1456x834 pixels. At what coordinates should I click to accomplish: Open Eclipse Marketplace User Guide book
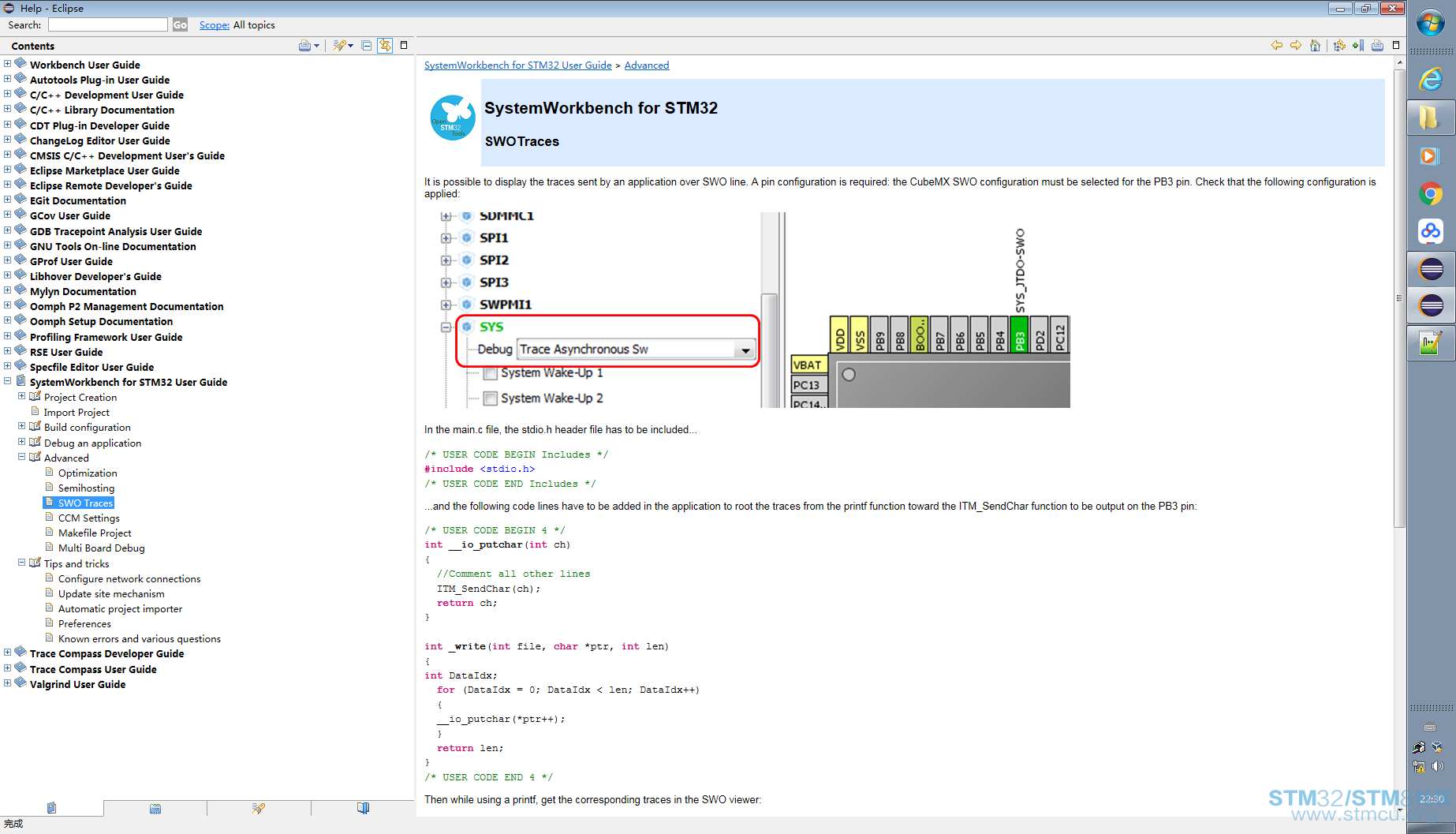(105, 171)
